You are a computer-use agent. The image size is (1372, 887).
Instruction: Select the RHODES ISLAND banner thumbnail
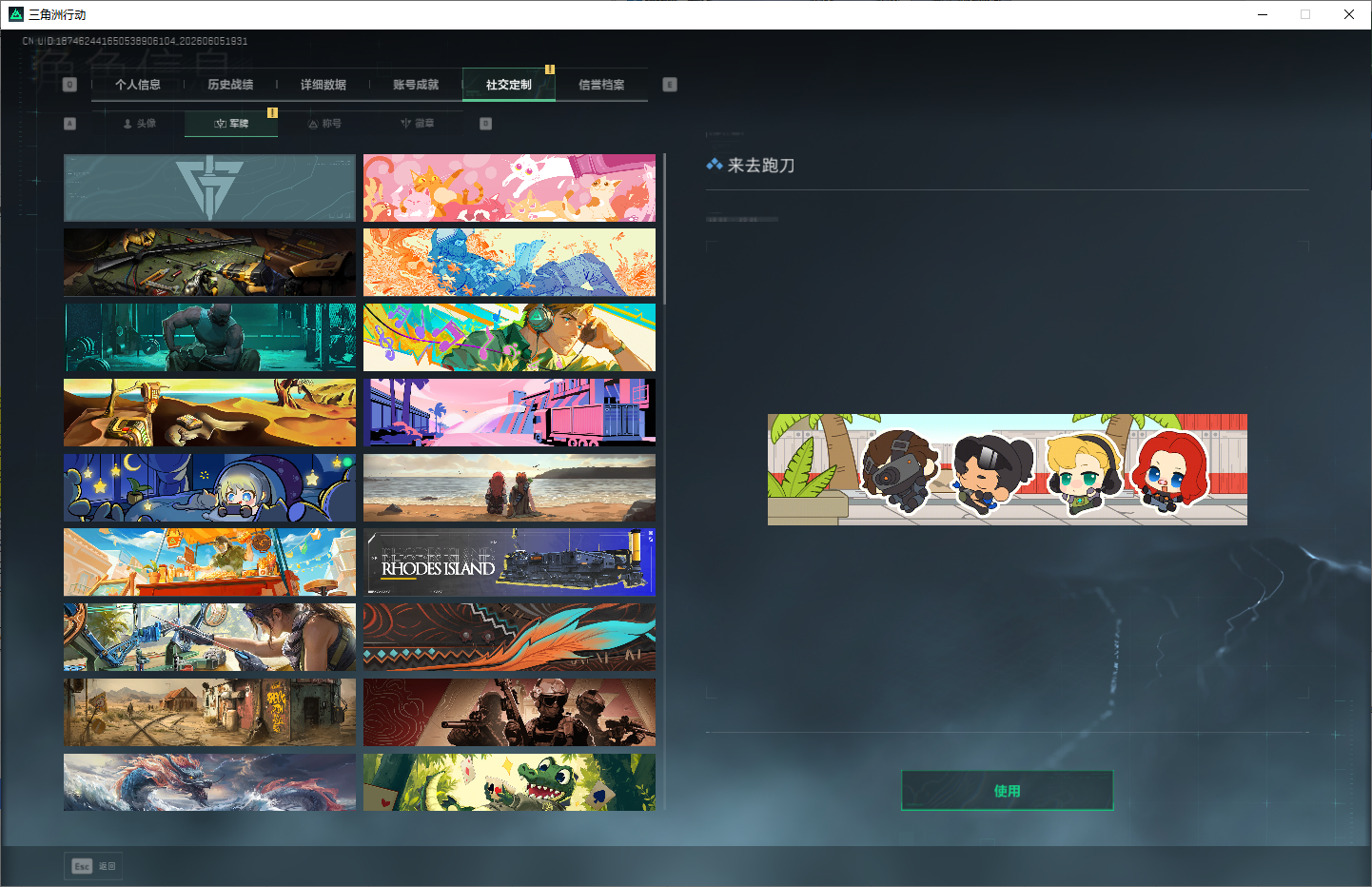pos(509,562)
